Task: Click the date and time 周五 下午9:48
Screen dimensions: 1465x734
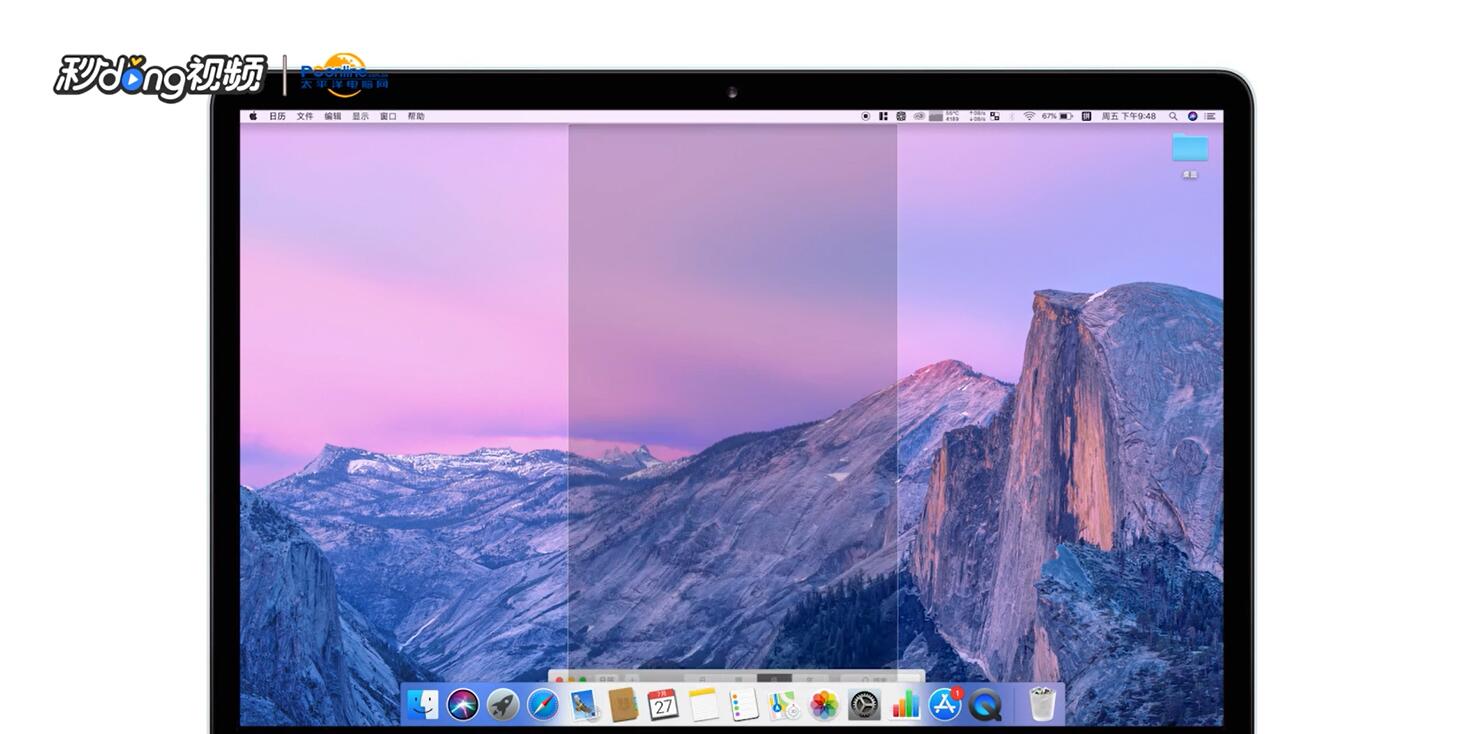Action: pyautogui.click(x=1129, y=116)
